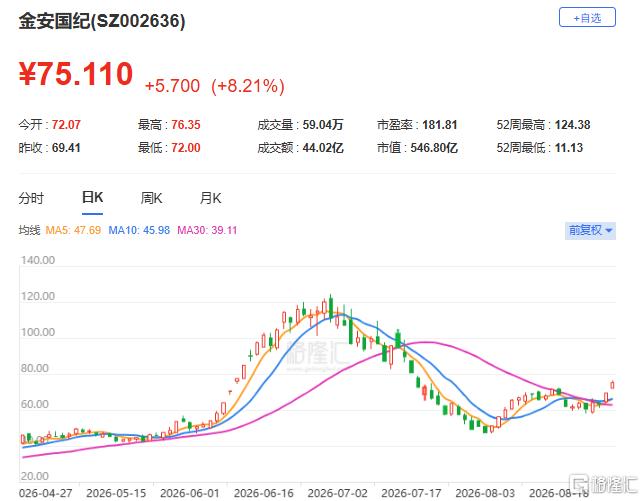Image resolution: width=644 pixels, height=501 pixels.
Task: Click the 2026-08-03 date axis label
Action: click(485, 493)
